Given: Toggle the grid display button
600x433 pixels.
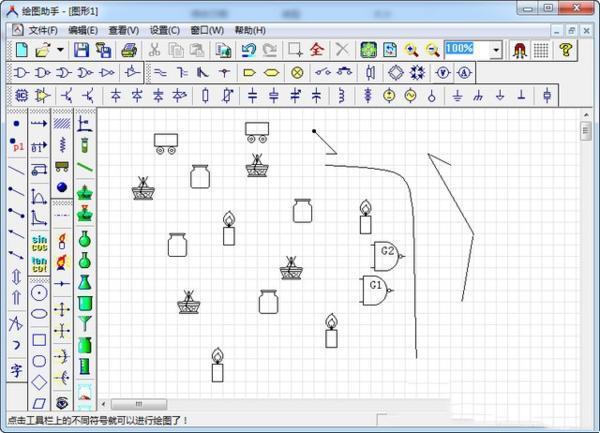Looking at the screenshot, I should 541,49.
